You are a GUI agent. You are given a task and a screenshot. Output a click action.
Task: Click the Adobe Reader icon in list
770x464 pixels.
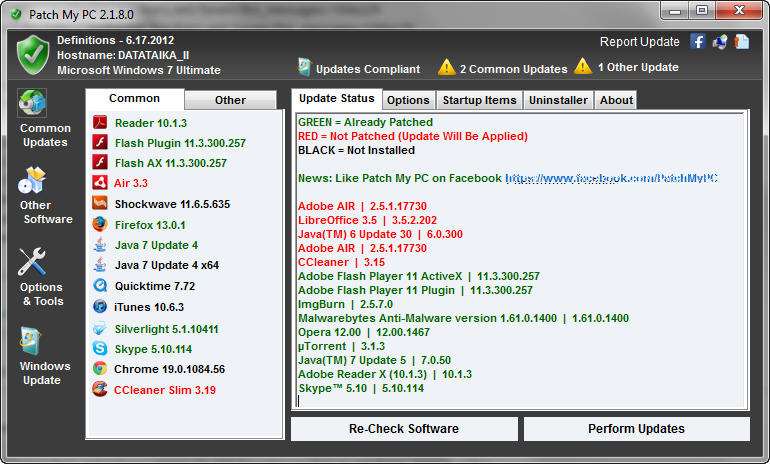pyautogui.click(x=100, y=122)
